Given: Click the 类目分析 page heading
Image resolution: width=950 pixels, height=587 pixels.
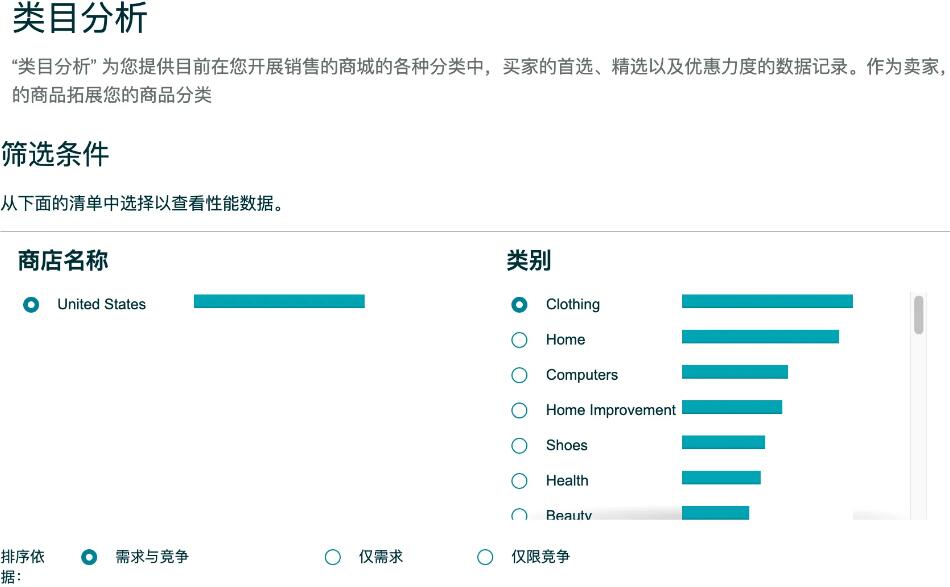Looking at the screenshot, I should click(x=79, y=17).
